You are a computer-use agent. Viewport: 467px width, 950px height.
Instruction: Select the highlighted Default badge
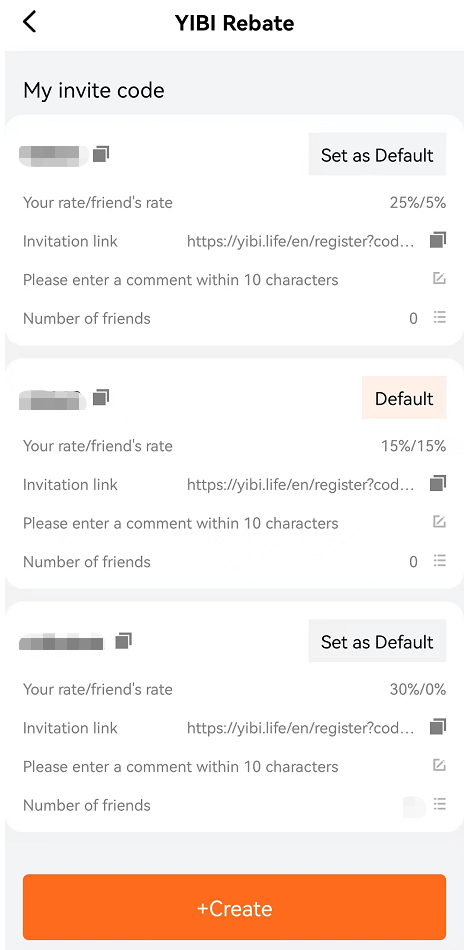point(404,398)
